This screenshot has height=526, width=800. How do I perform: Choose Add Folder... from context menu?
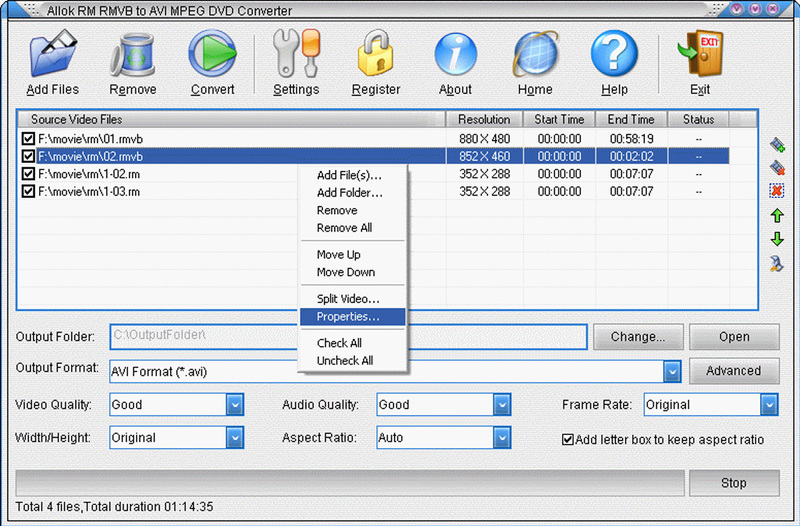(353, 193)
